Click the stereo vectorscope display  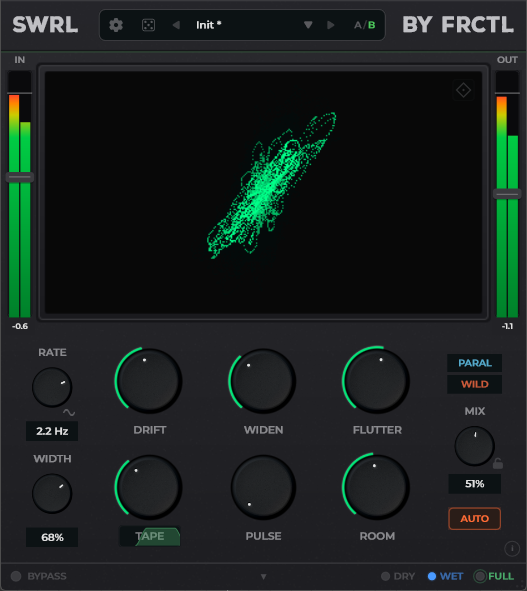[264, 192]
